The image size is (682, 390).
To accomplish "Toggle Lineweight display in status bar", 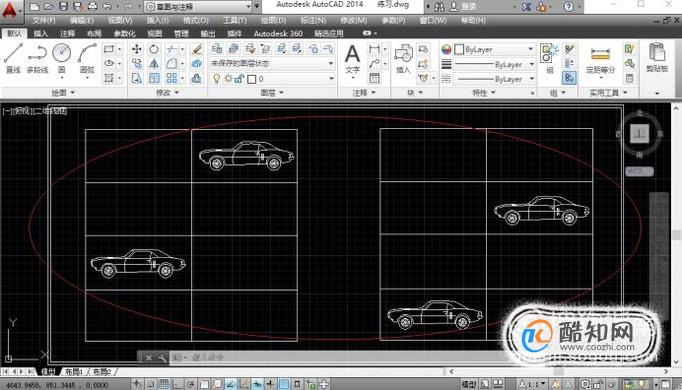I will (270, 384).
